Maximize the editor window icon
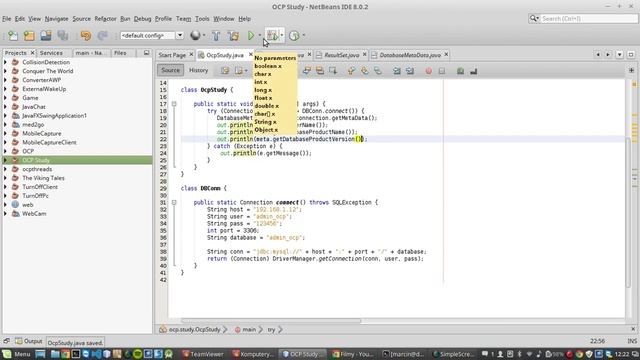This screenshot has height=360, width=640. pyautogui.click(x=631, y=54)
